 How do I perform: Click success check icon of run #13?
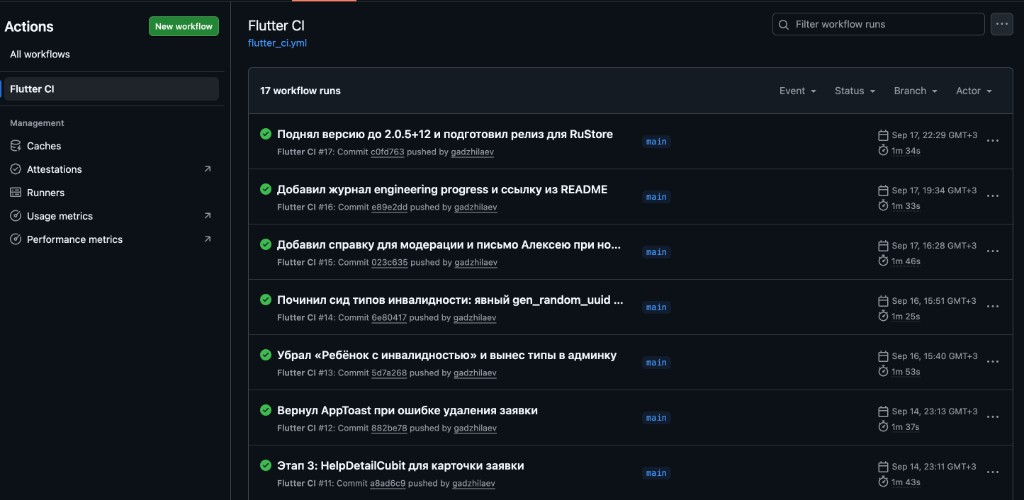coord(266,355)
